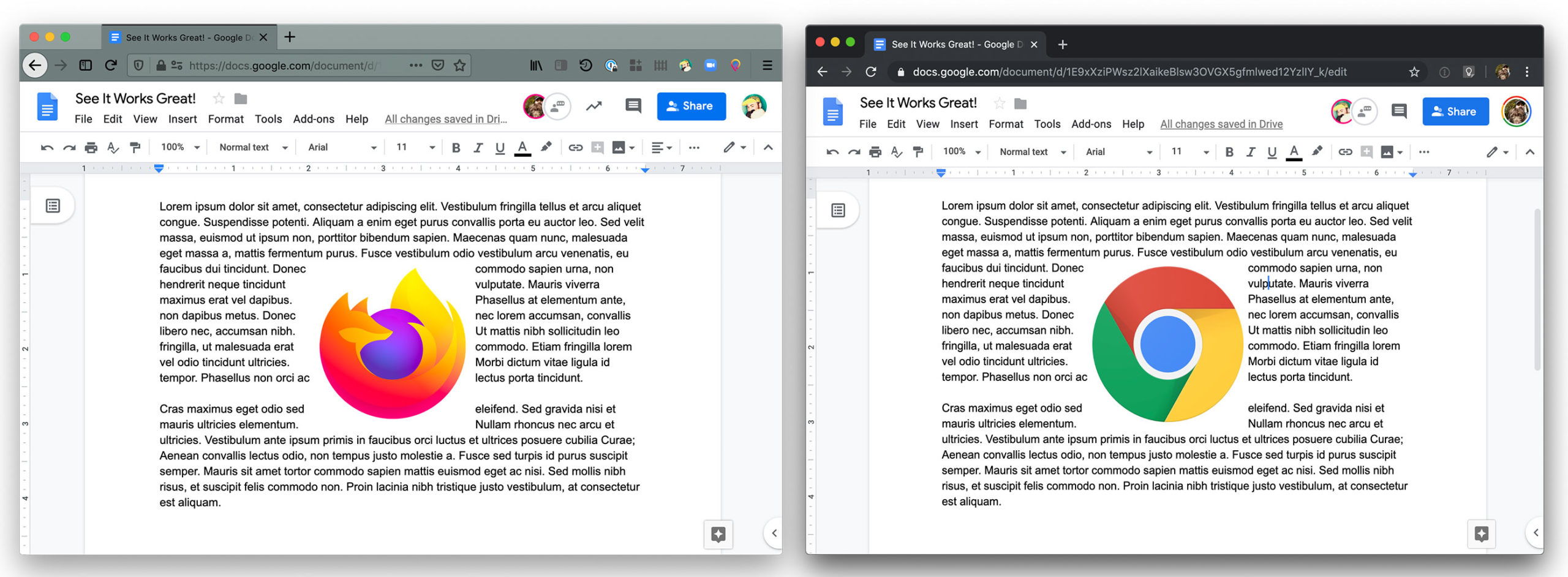Show side panel arrow in Firefox window

point(774,533)
